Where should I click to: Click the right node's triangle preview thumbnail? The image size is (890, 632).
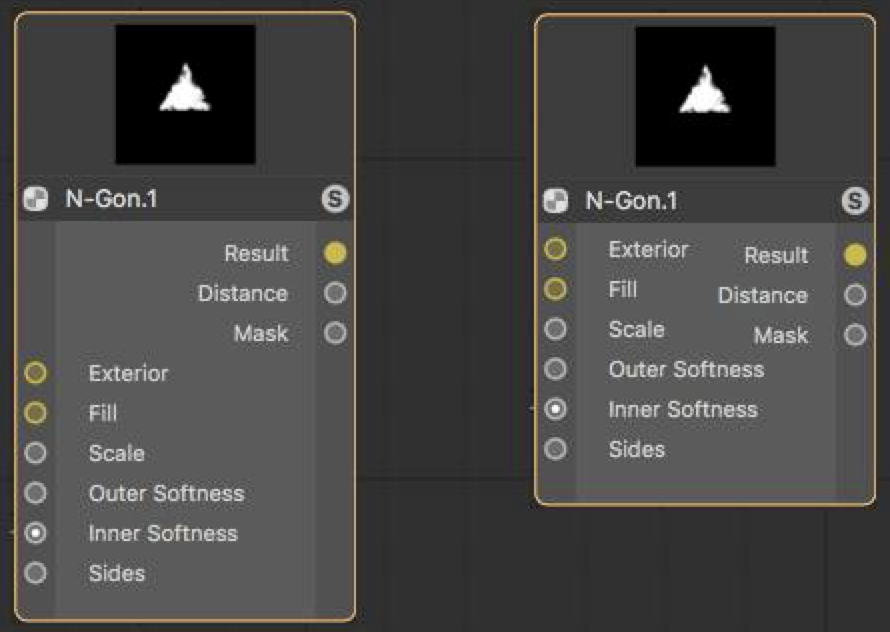(706, 97)
